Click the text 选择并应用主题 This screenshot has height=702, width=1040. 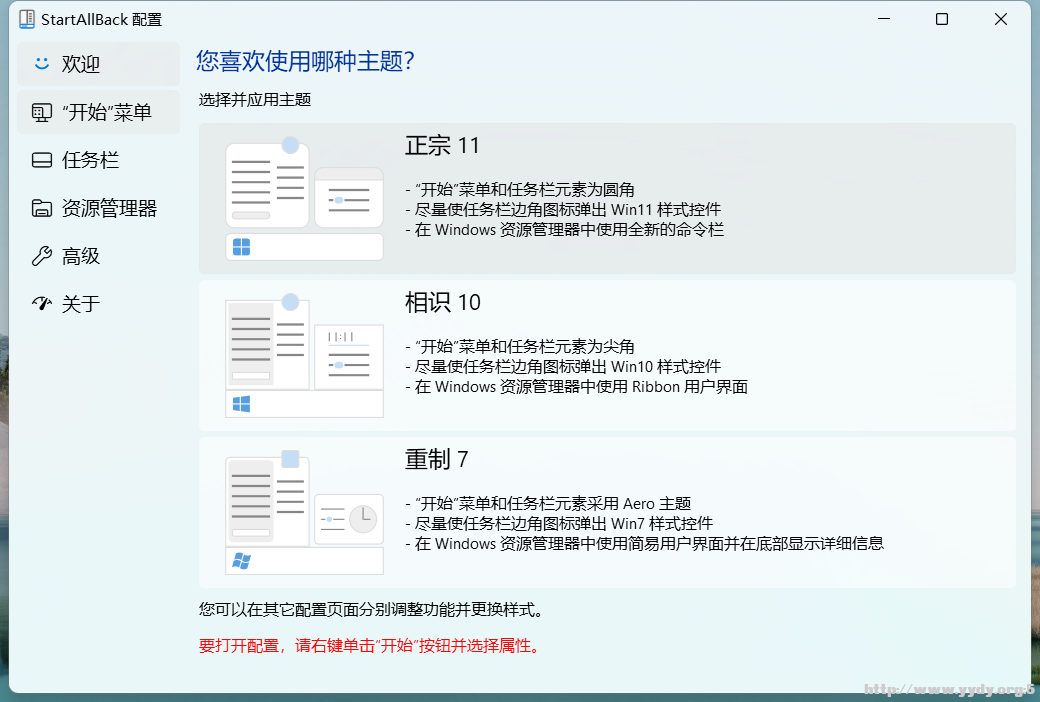[x=255, y=100]
